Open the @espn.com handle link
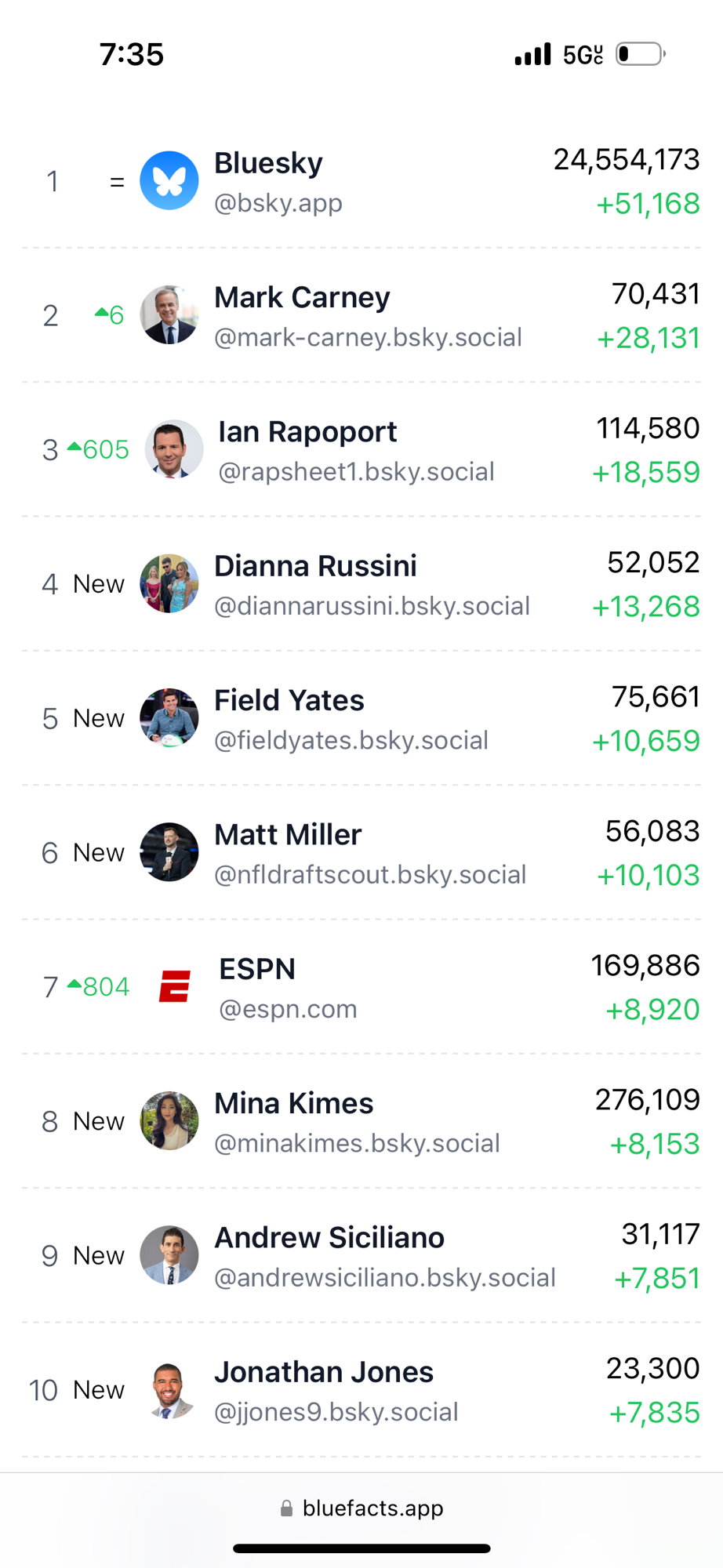This screenshot has height=1568, width=723. tap(288, 1009)
